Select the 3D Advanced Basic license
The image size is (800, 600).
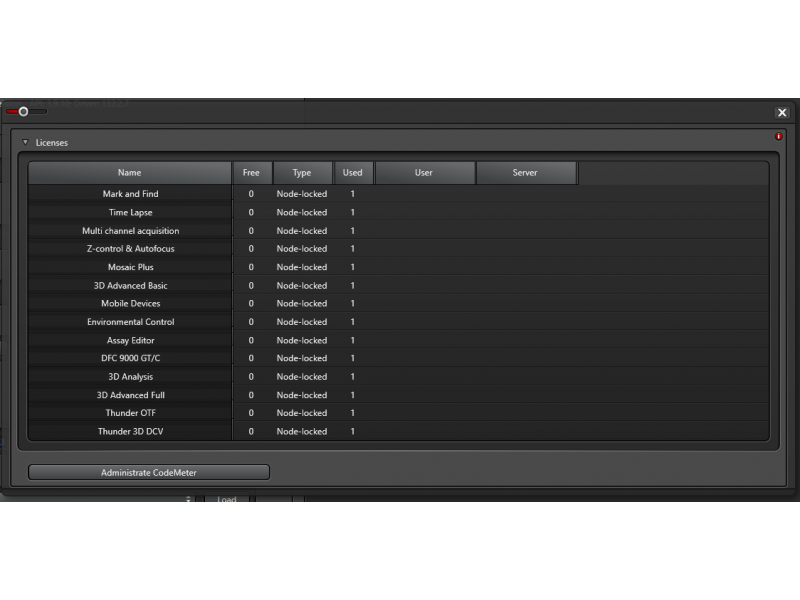click(398, 285)
